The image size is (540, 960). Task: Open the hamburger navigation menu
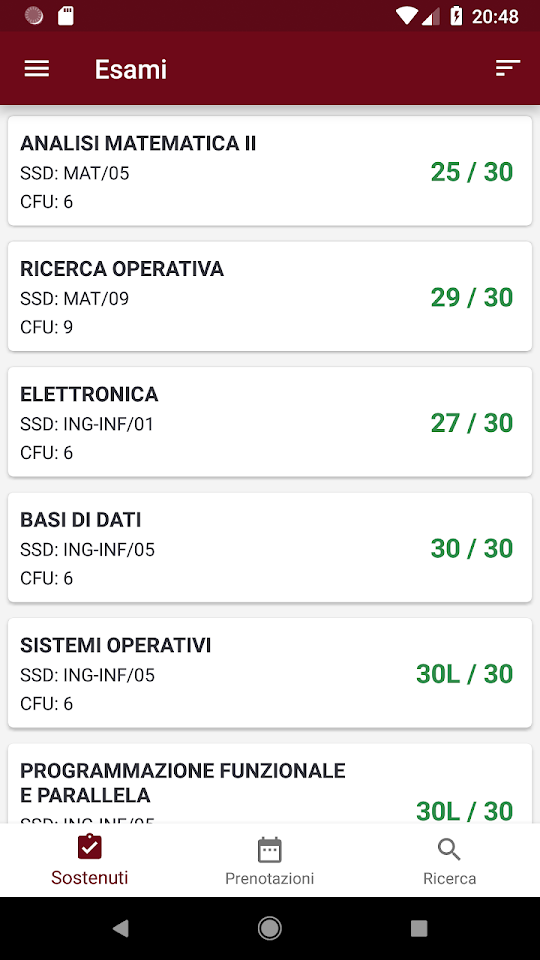pyautogui.click(x=37, y=69)
